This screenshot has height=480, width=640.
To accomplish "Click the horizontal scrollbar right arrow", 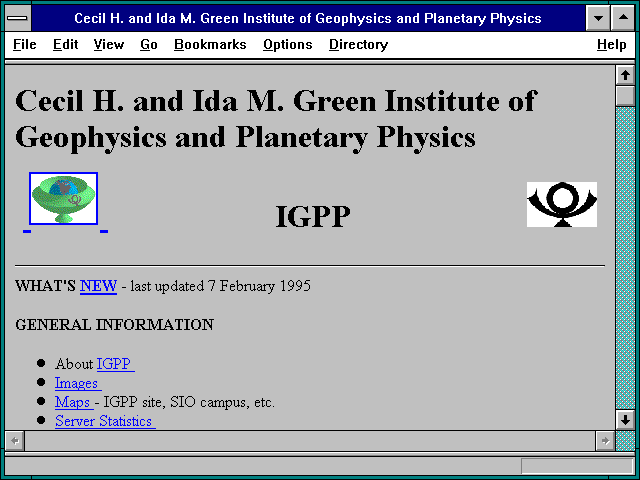I will click(x=605, y=441).
